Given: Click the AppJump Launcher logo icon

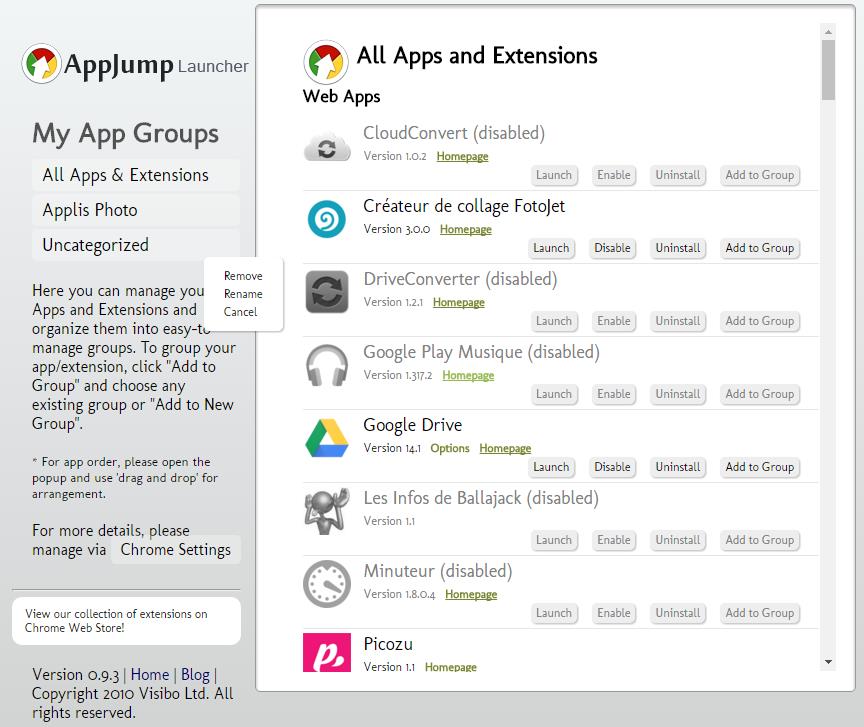Looking at the screenshot, I should [x=41, y=63].
